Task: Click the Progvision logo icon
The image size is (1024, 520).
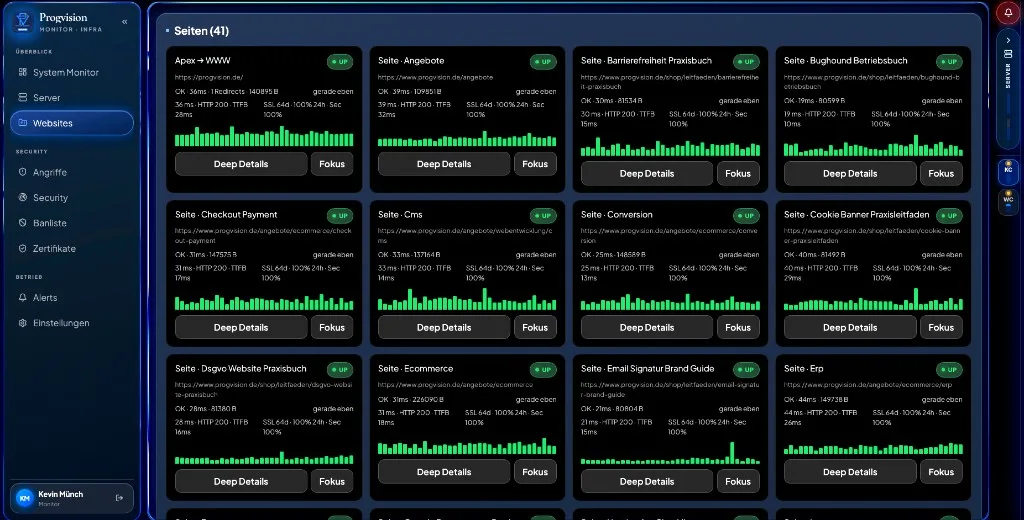Action: (23, 22)
